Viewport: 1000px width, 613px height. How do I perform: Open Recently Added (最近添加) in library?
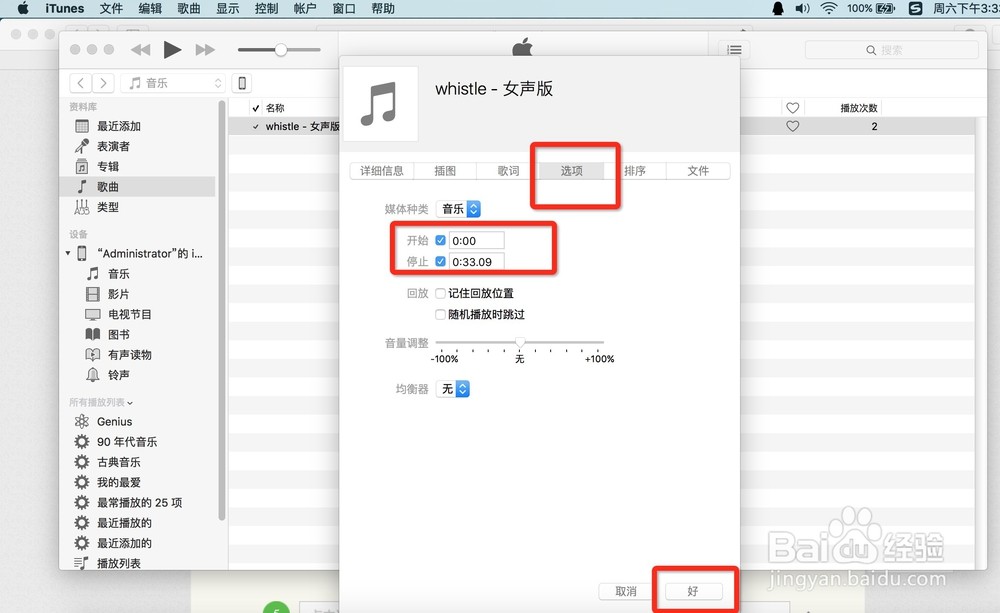(x=119, y=126)
